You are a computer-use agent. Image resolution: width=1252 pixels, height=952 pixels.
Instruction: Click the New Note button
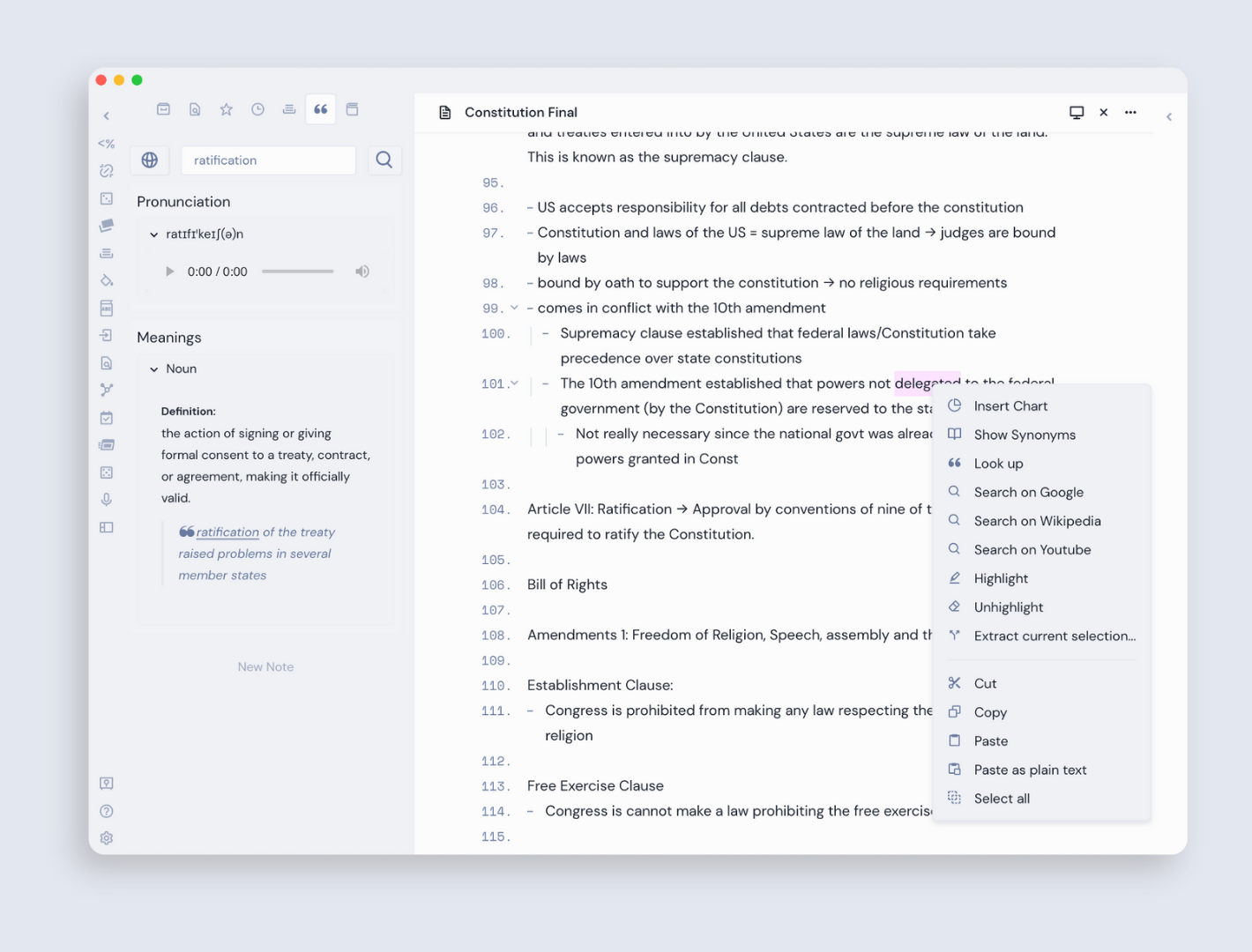[265, 667]
